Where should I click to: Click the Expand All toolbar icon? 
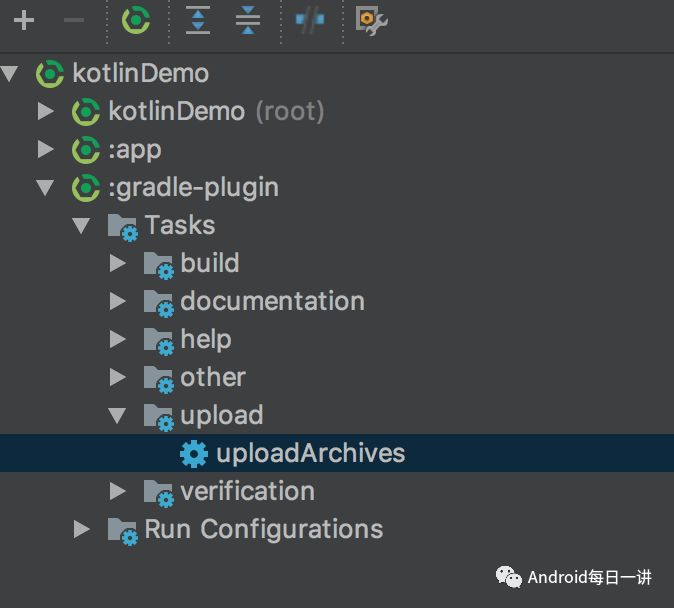(x=198, y=20)
